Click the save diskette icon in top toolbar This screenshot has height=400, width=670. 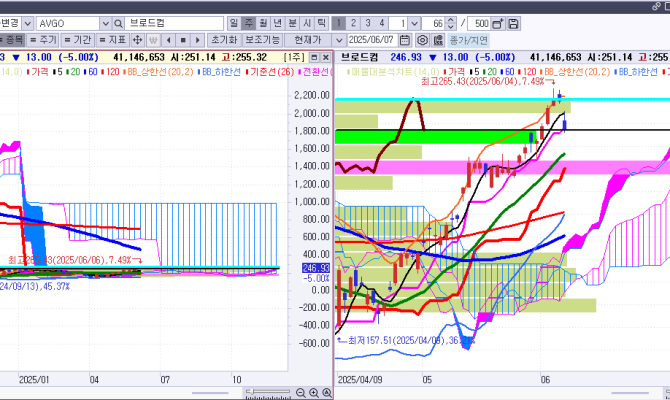[x=513, y=23]
